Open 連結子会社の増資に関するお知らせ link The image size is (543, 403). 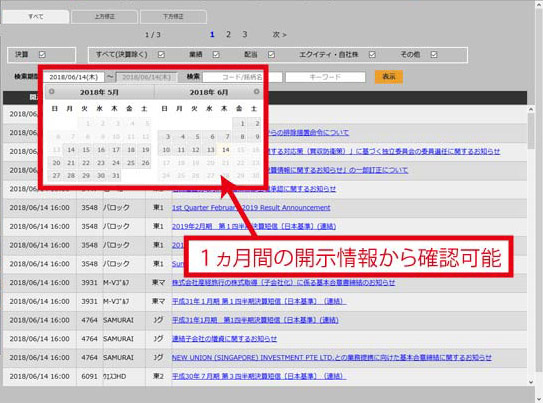pyautogui.click(x=224, y=339)
